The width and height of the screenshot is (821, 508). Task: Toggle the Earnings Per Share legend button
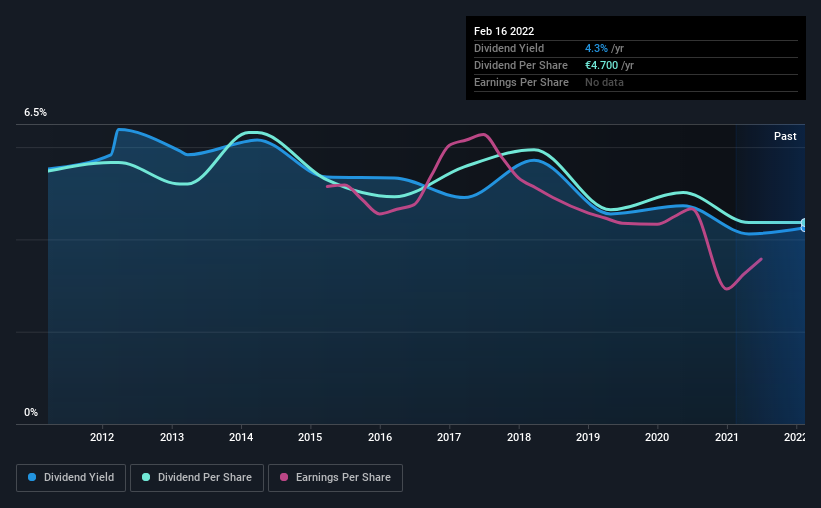335,478
